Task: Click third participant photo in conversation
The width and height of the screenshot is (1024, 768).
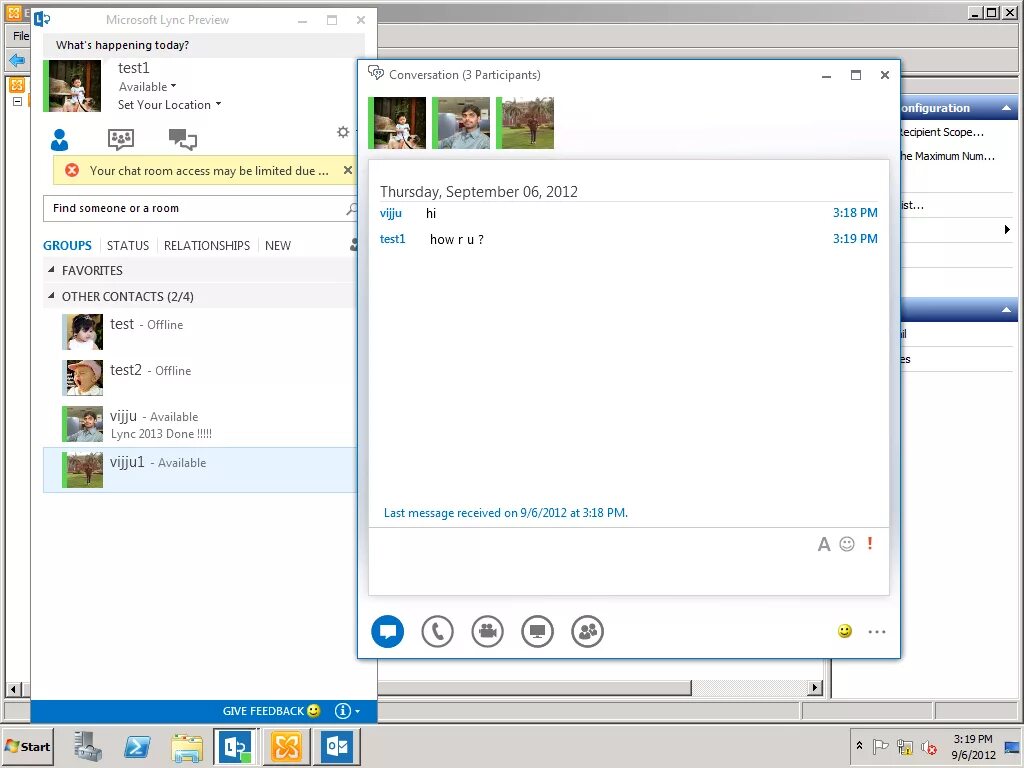Action: pos(525,123)
